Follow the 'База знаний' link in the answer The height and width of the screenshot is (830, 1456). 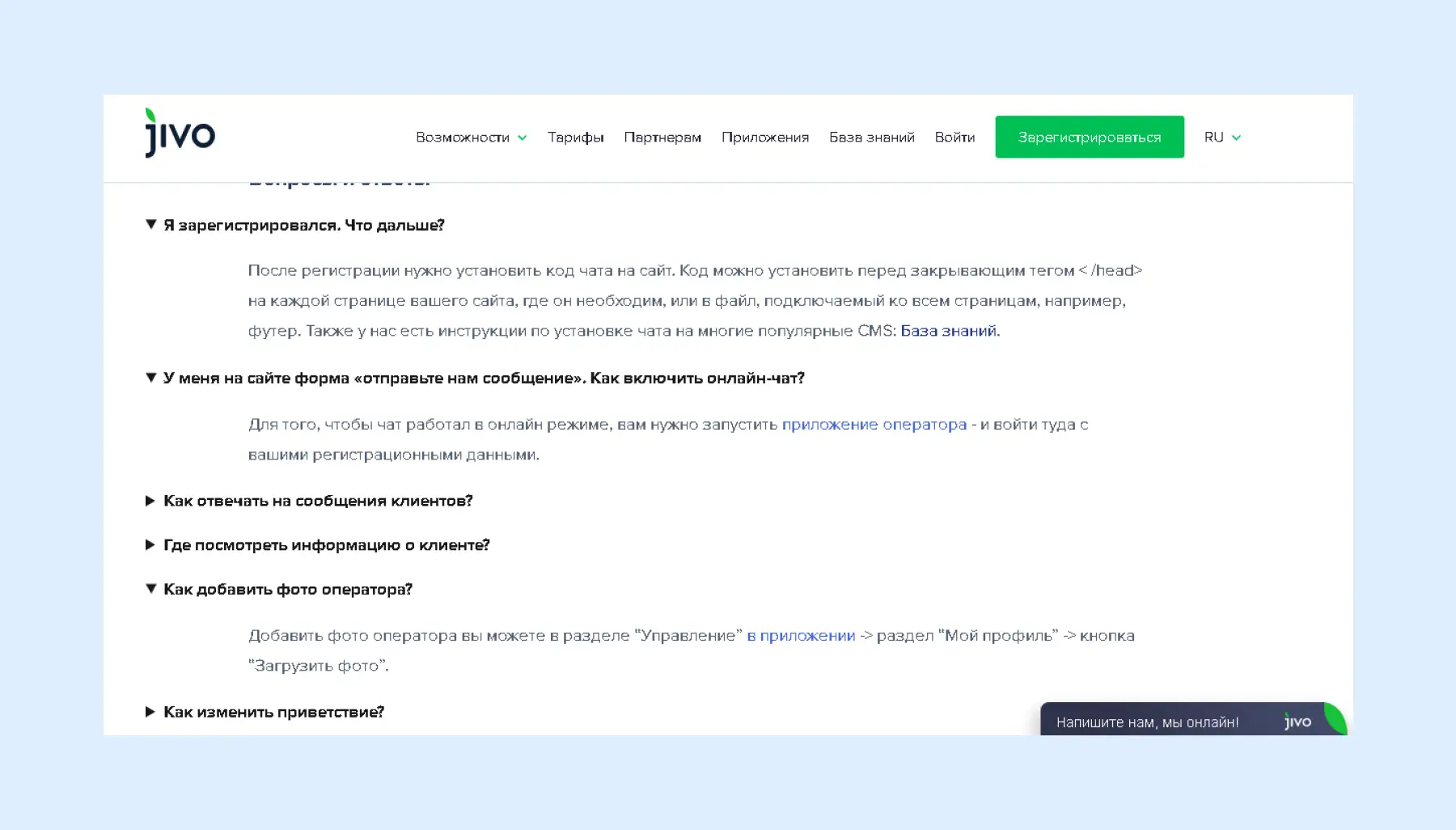pyautogui.click(x=948, y=331)
